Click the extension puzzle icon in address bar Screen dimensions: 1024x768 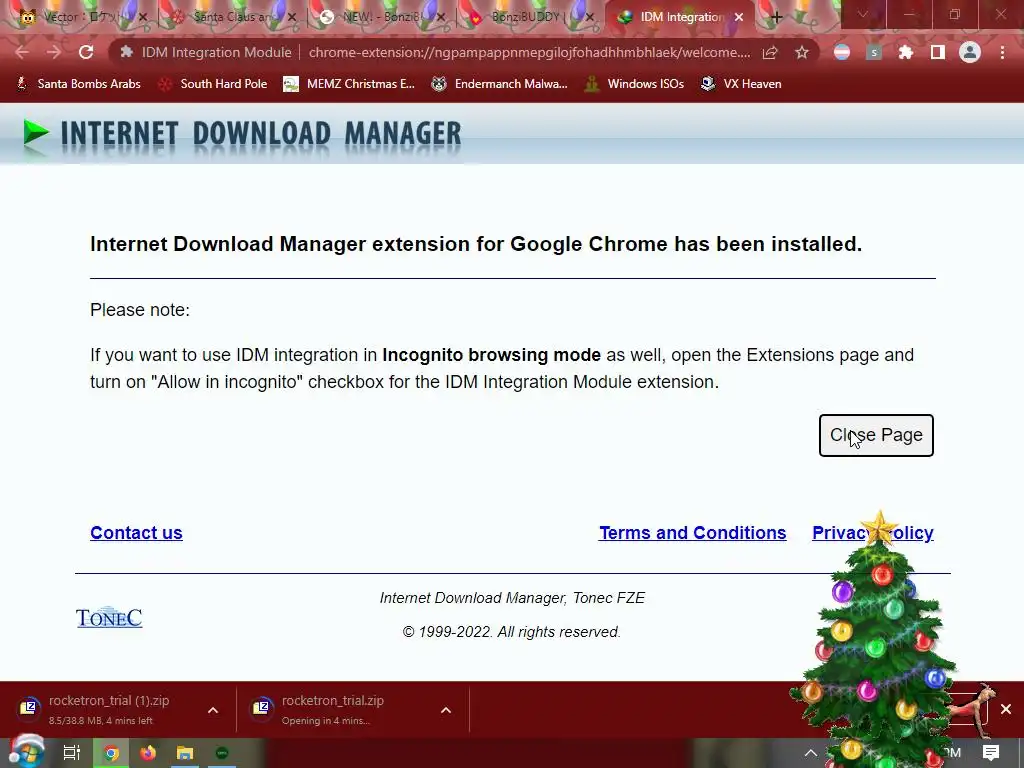click(x=126, y=52)
